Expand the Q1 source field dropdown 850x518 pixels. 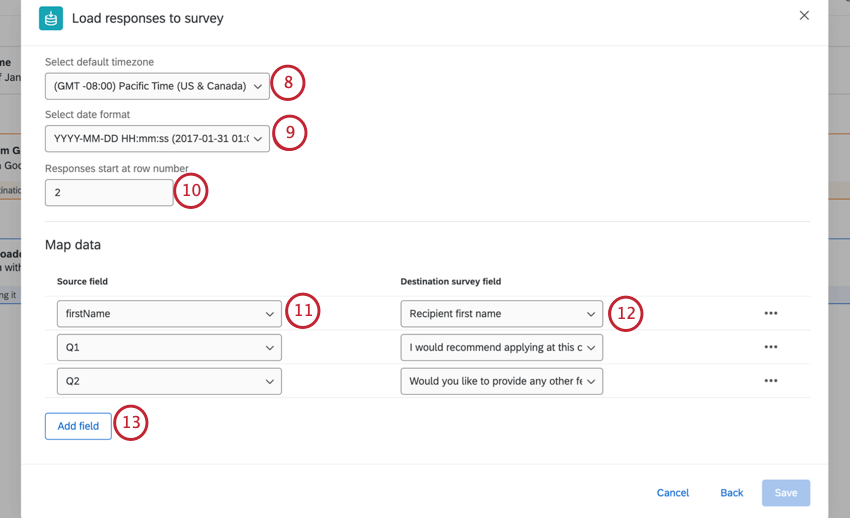(169, 348)
